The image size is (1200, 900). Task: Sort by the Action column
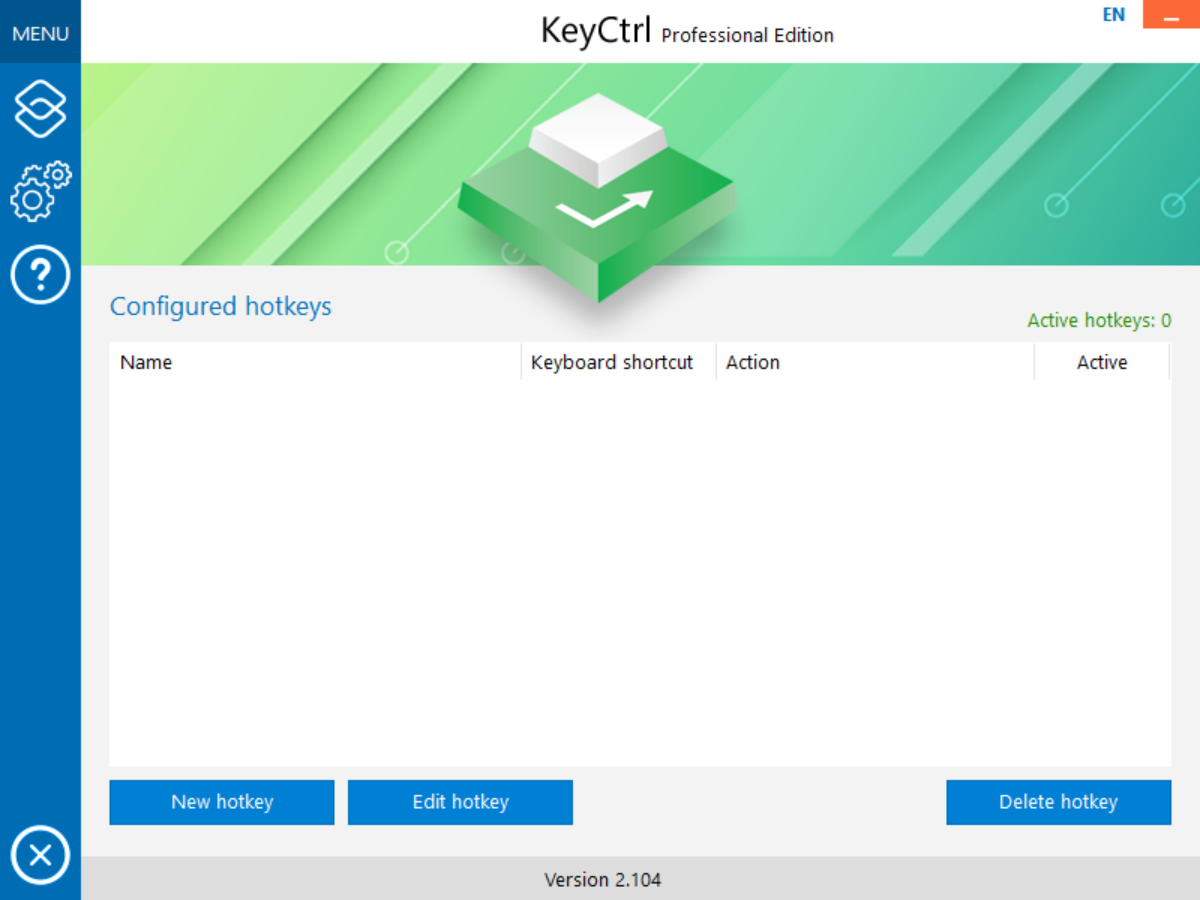753,362
